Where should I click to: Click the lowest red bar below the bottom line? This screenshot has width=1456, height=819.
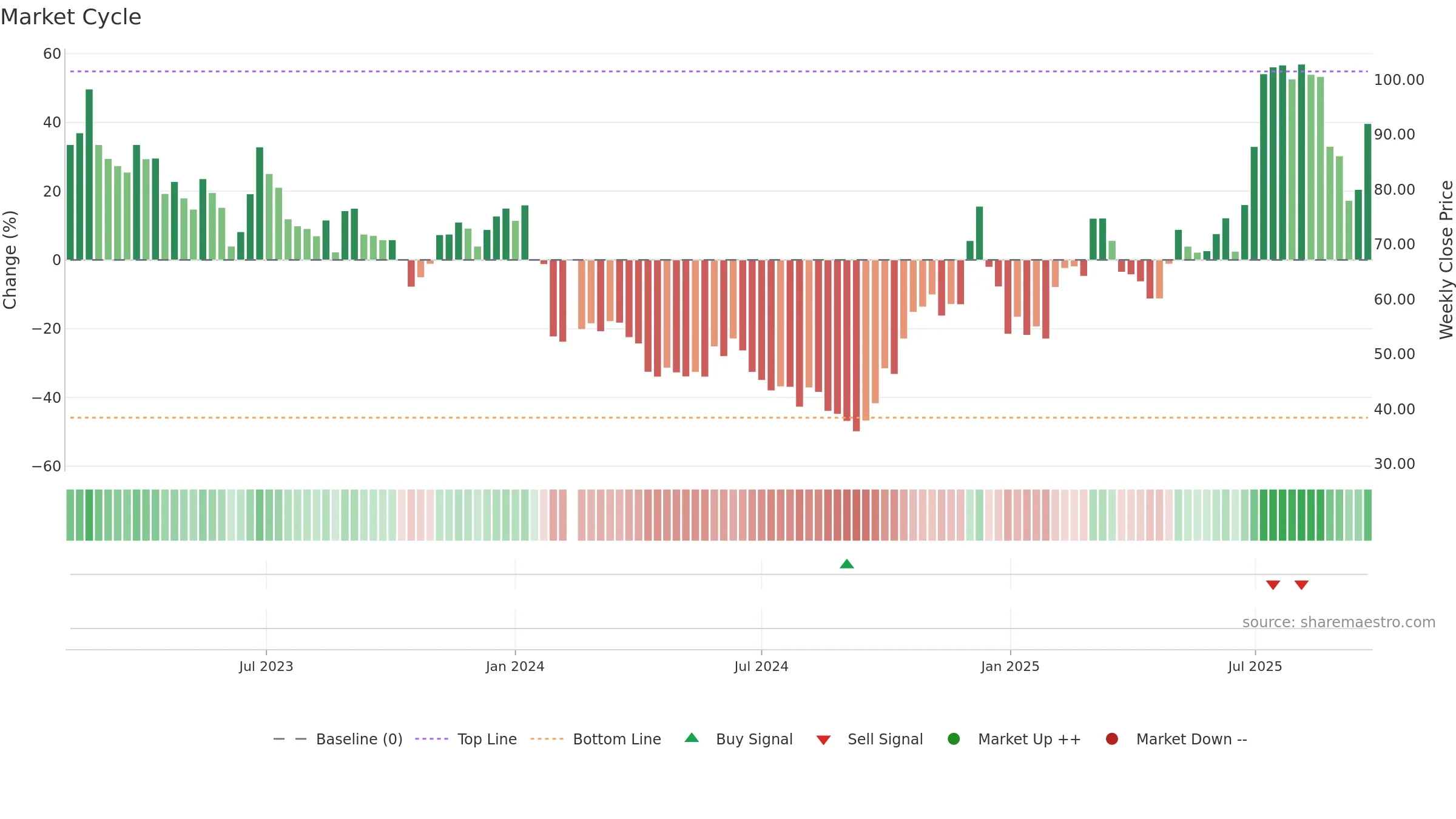pos(856,346)
